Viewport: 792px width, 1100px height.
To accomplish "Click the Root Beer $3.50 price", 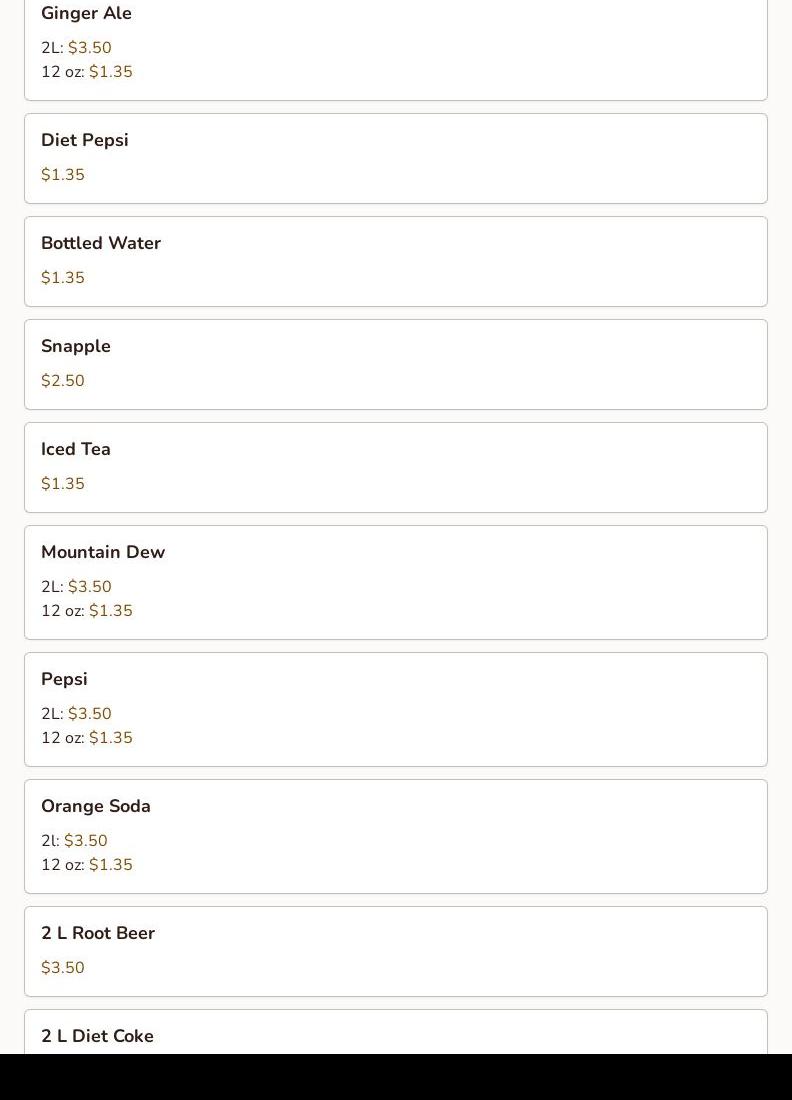I will point(63,968).
